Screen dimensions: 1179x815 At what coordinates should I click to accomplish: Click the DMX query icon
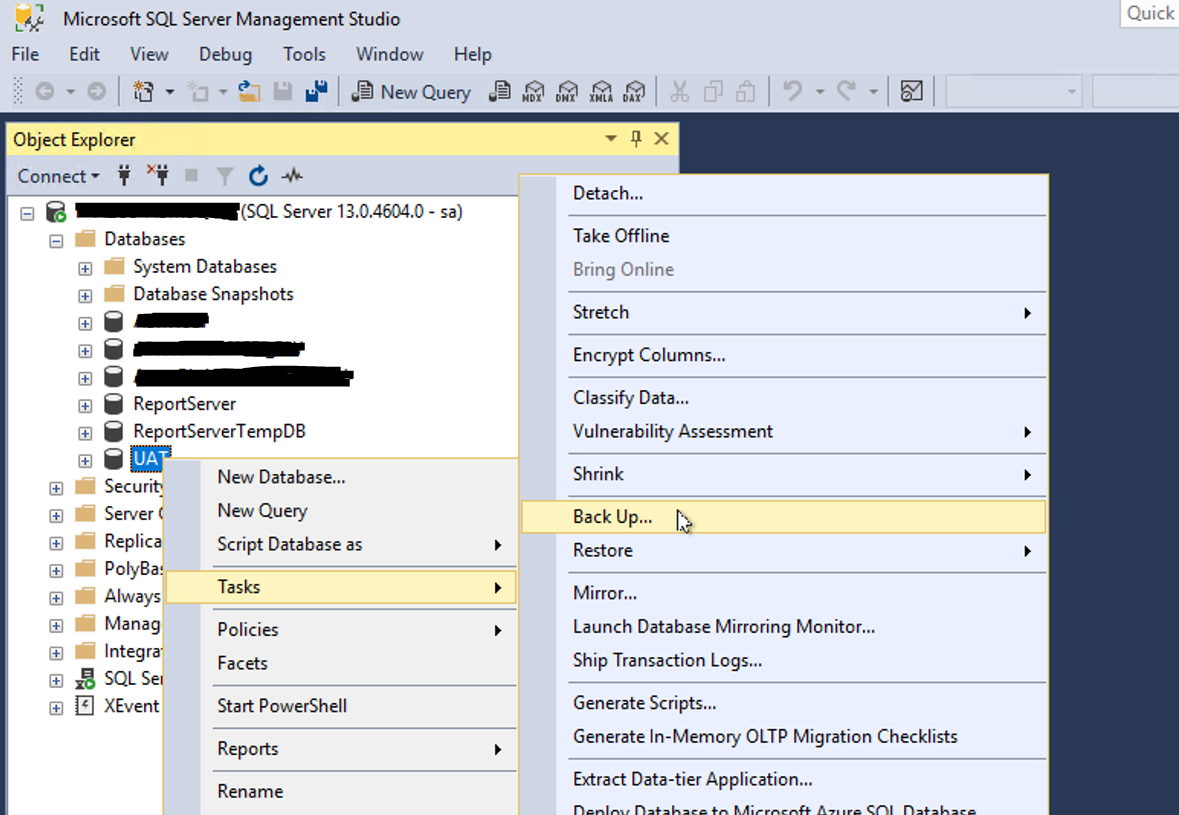[x=567, y=92]
